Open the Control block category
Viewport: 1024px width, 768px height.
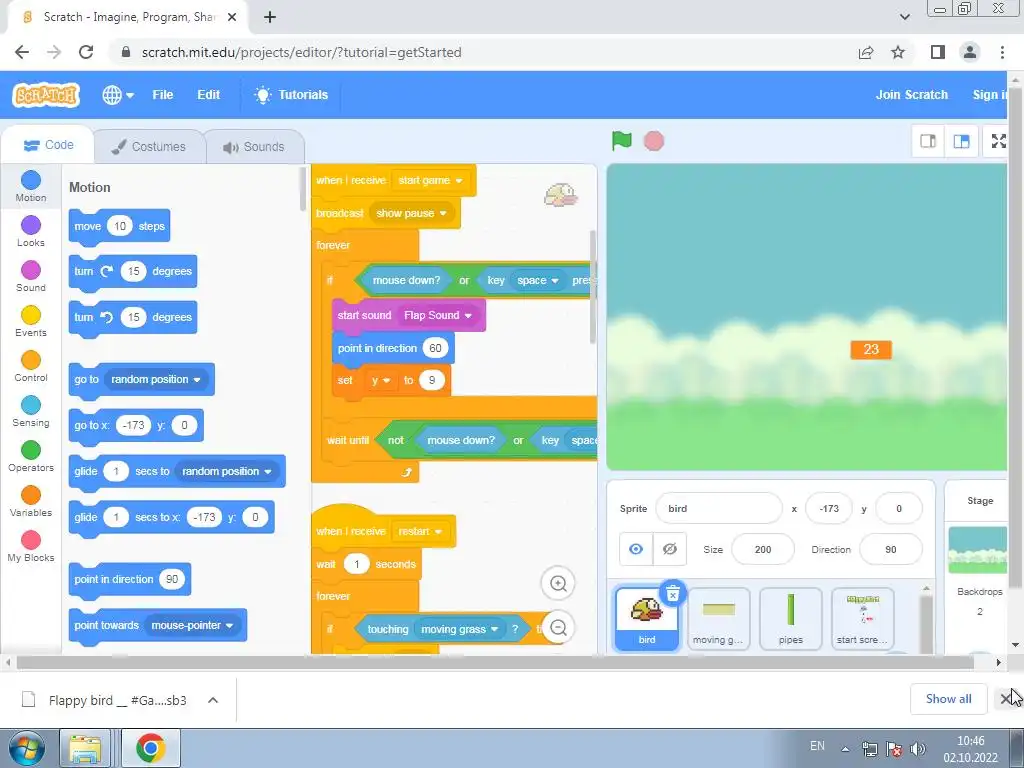pos(31,367)
